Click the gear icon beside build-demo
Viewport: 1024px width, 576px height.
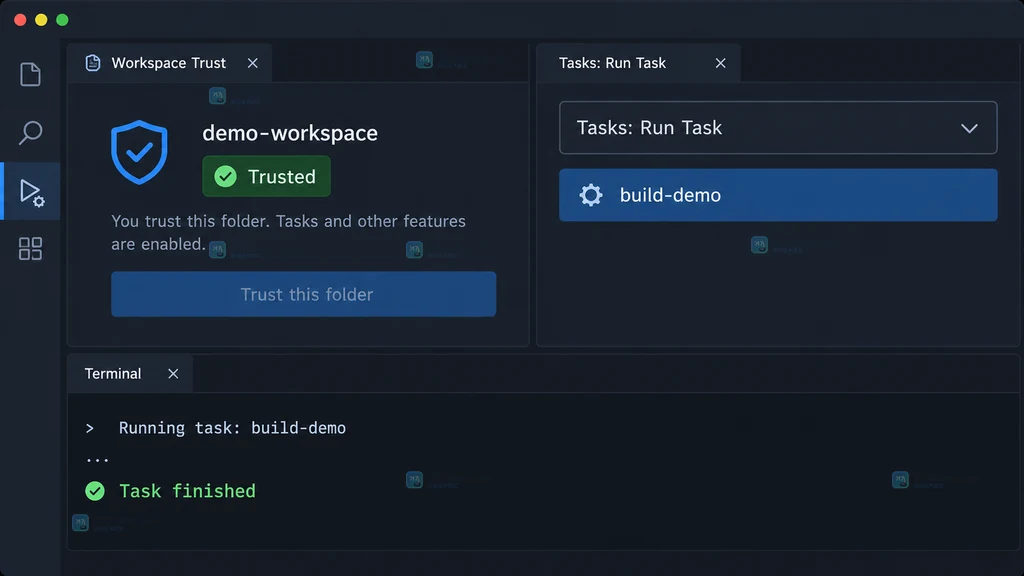(591, 195)
